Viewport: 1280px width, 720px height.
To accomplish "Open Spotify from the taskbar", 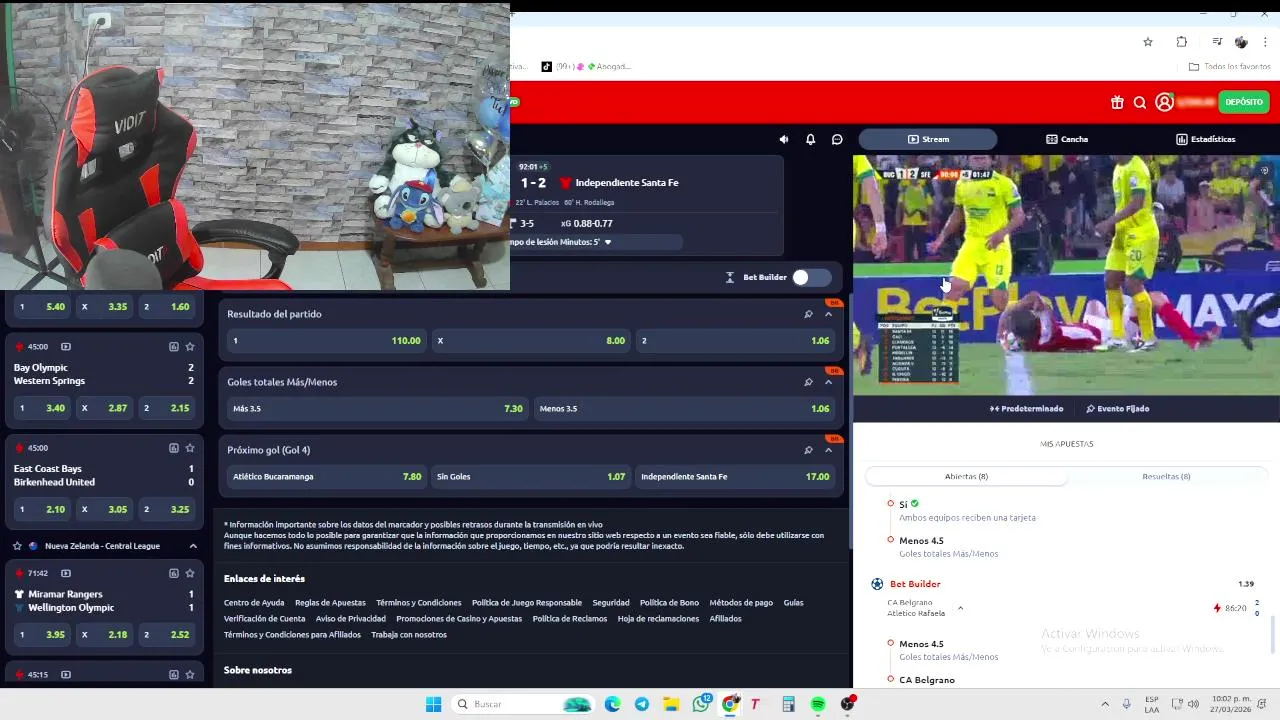I will tap(818, 704).
